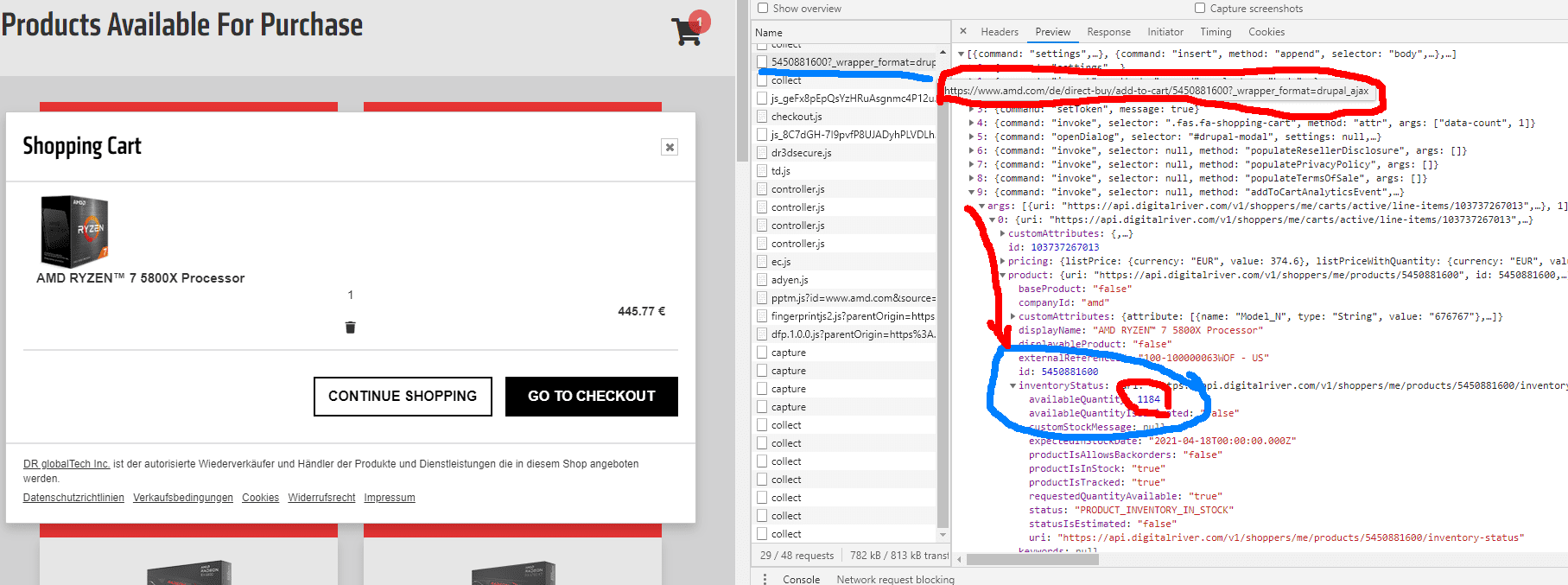Click horizontal scrollbar in Preview pane

click(x=1032, y=559)
